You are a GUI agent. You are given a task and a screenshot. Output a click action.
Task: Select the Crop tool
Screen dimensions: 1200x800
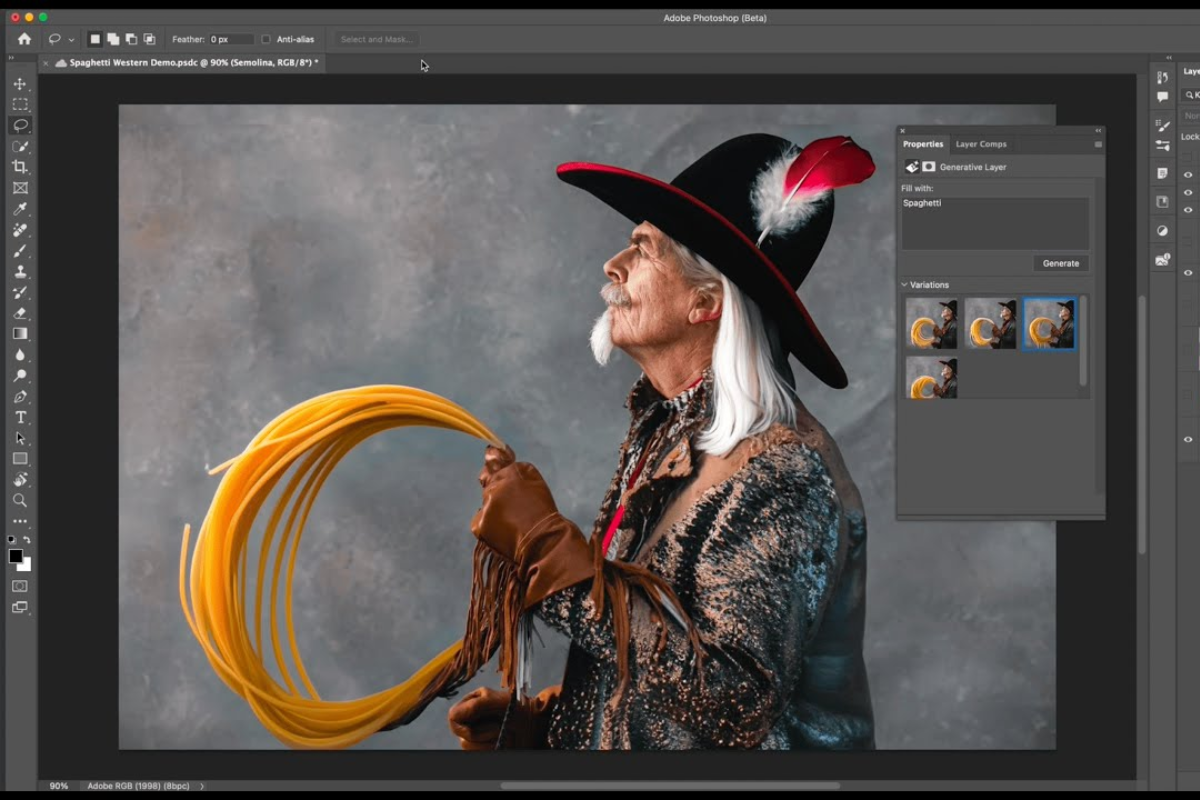(20, 167)
